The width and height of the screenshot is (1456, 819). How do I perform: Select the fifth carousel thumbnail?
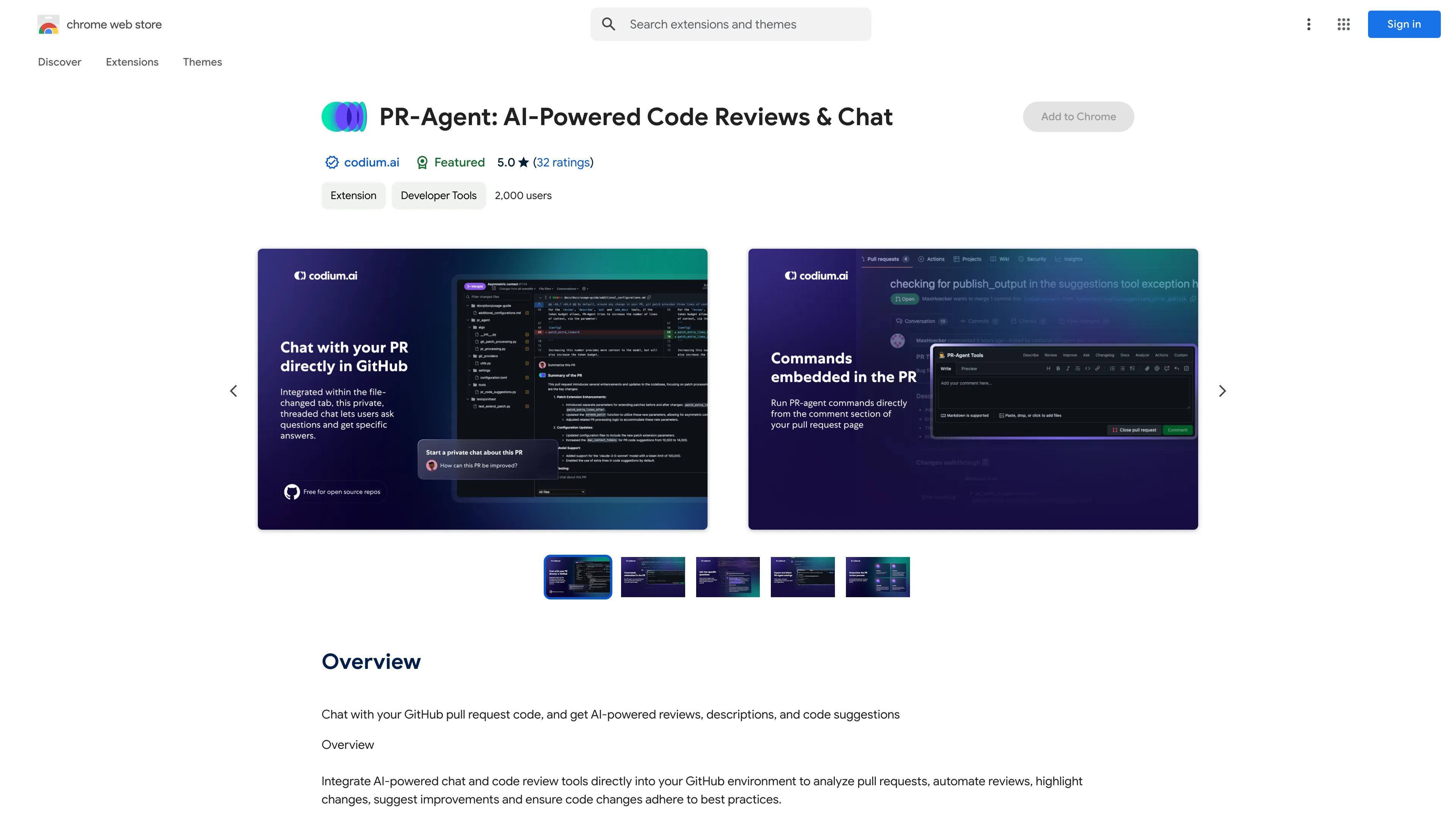878,576
